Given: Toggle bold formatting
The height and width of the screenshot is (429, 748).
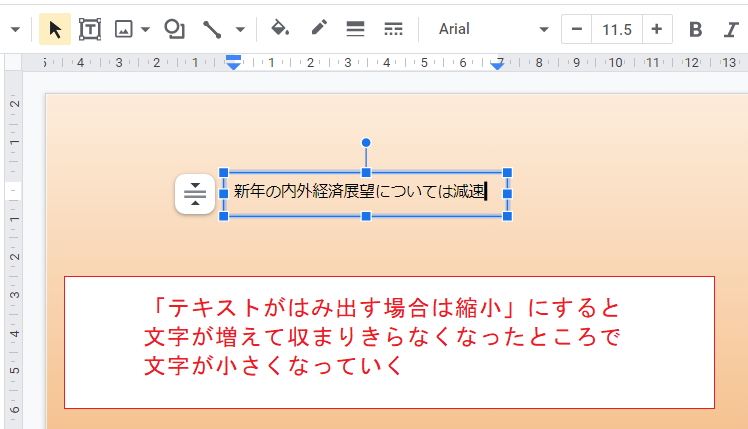Looking at the screenshot, I should (696, 29).
